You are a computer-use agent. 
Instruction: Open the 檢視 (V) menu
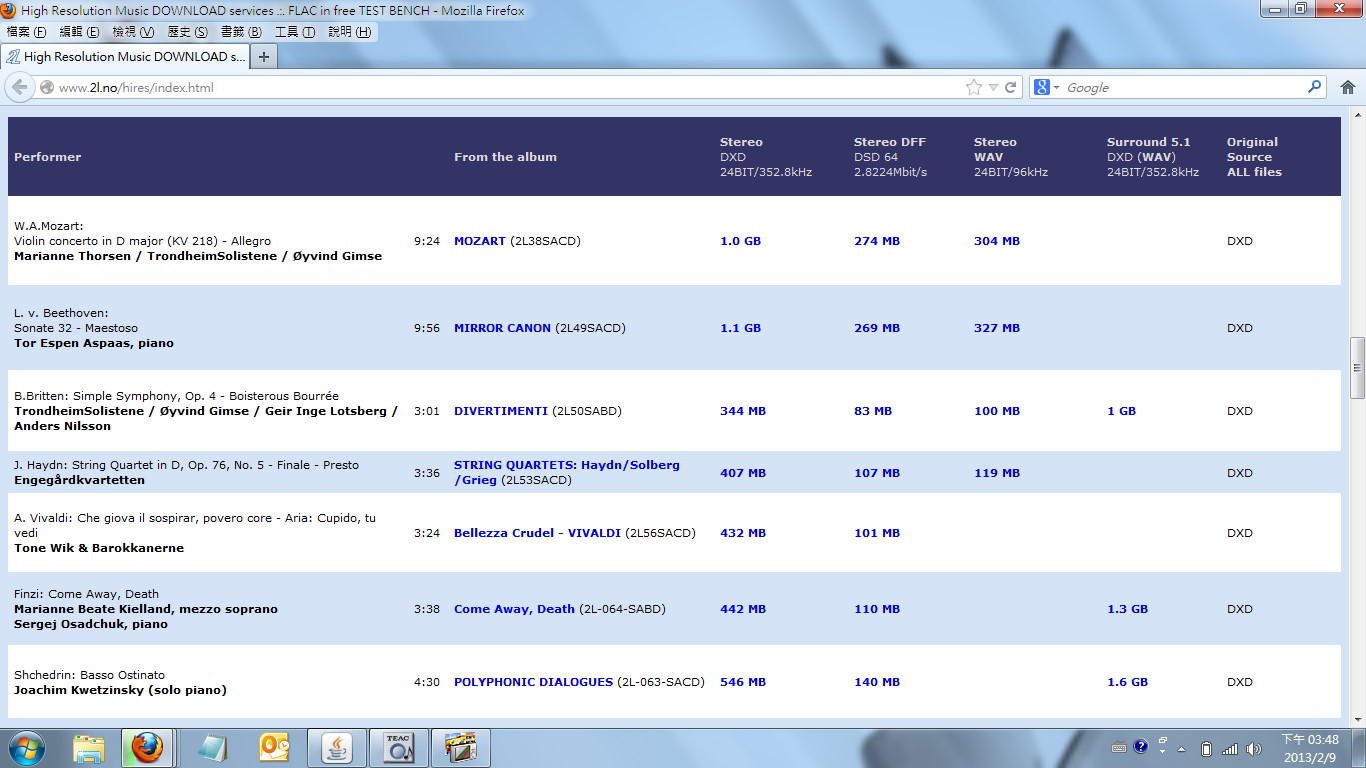click(x=133, y=32)
